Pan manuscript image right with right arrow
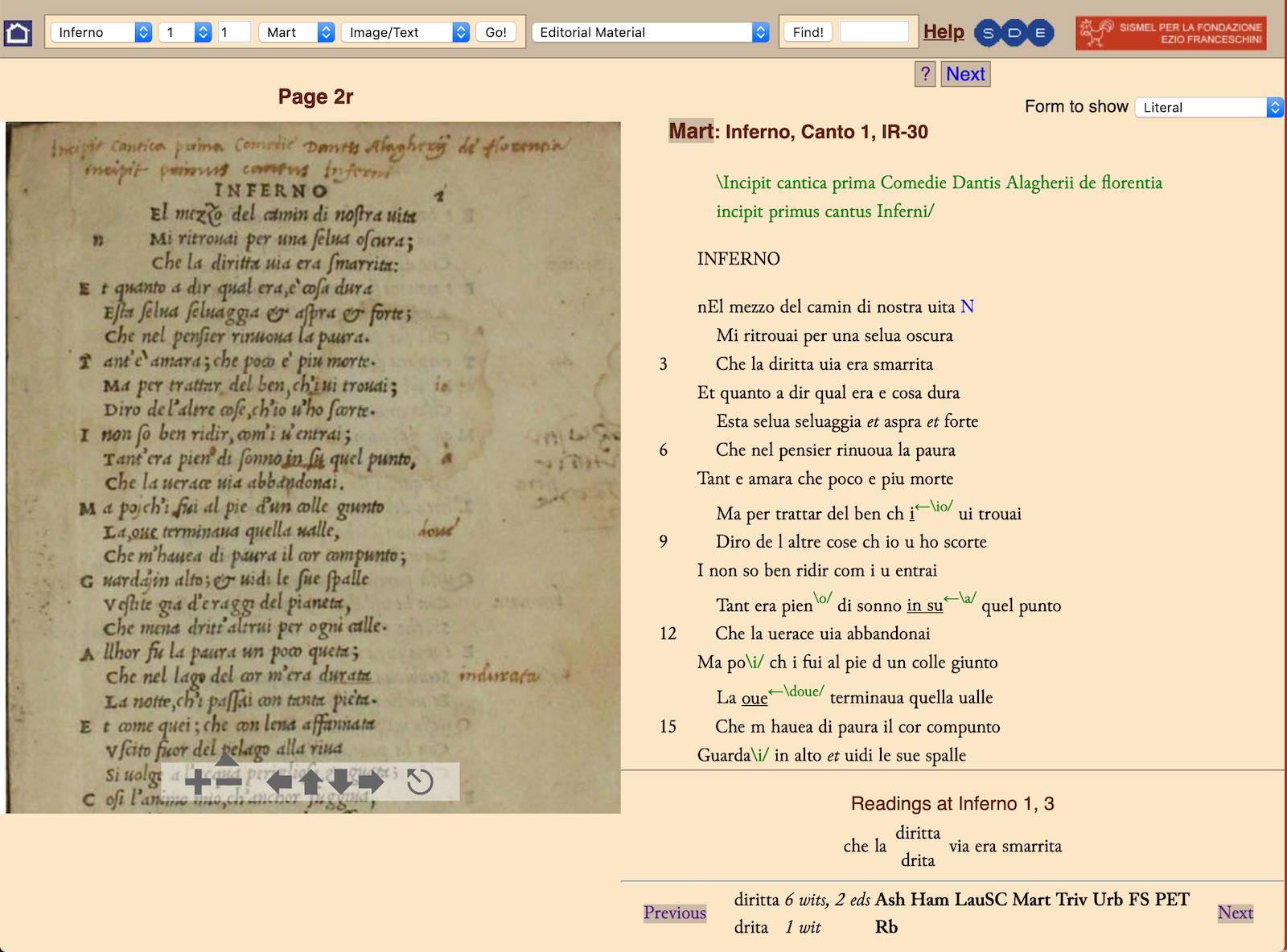 tap(371, 782)
